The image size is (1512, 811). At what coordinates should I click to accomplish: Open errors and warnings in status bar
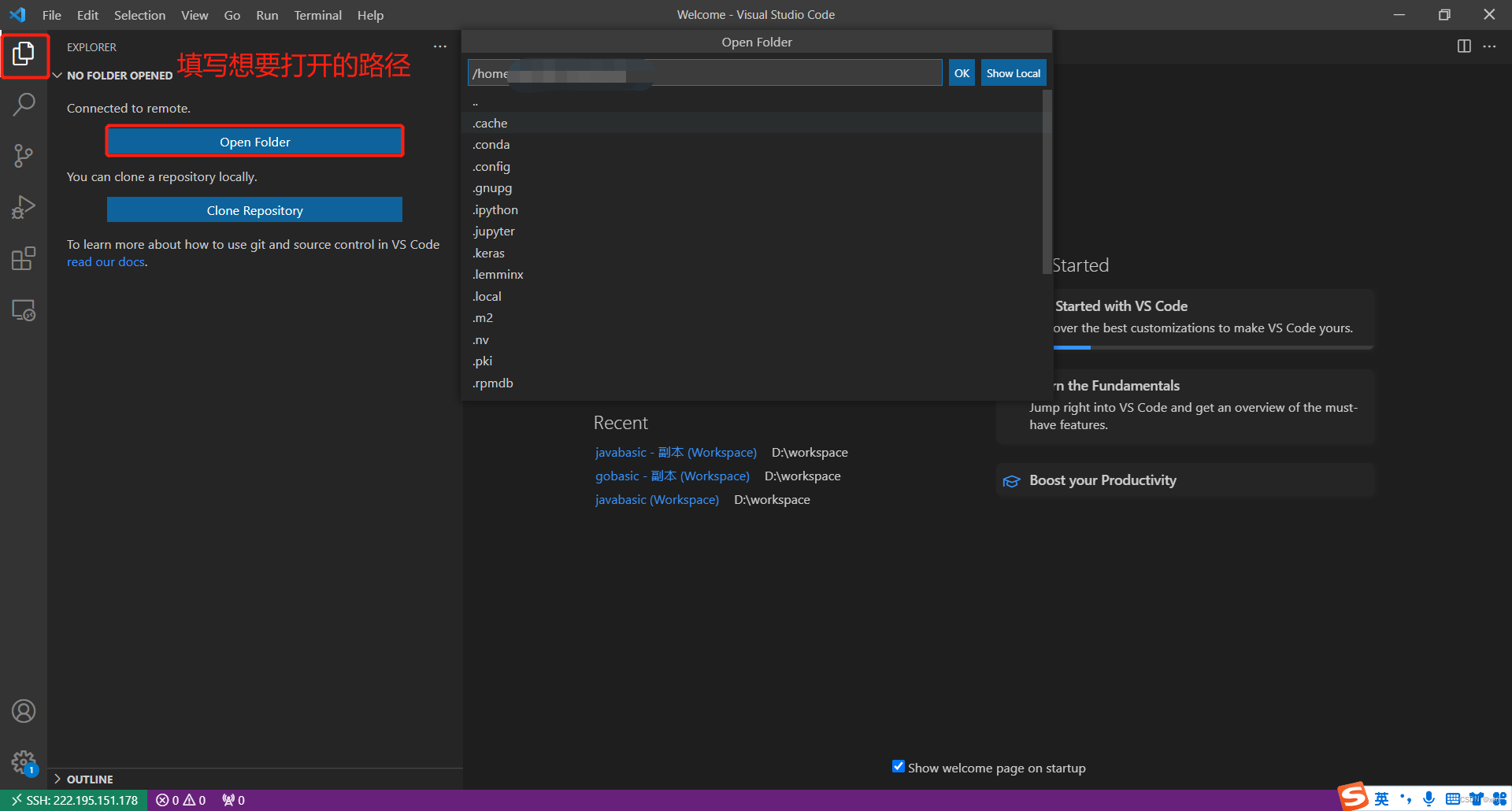point(181,800)
